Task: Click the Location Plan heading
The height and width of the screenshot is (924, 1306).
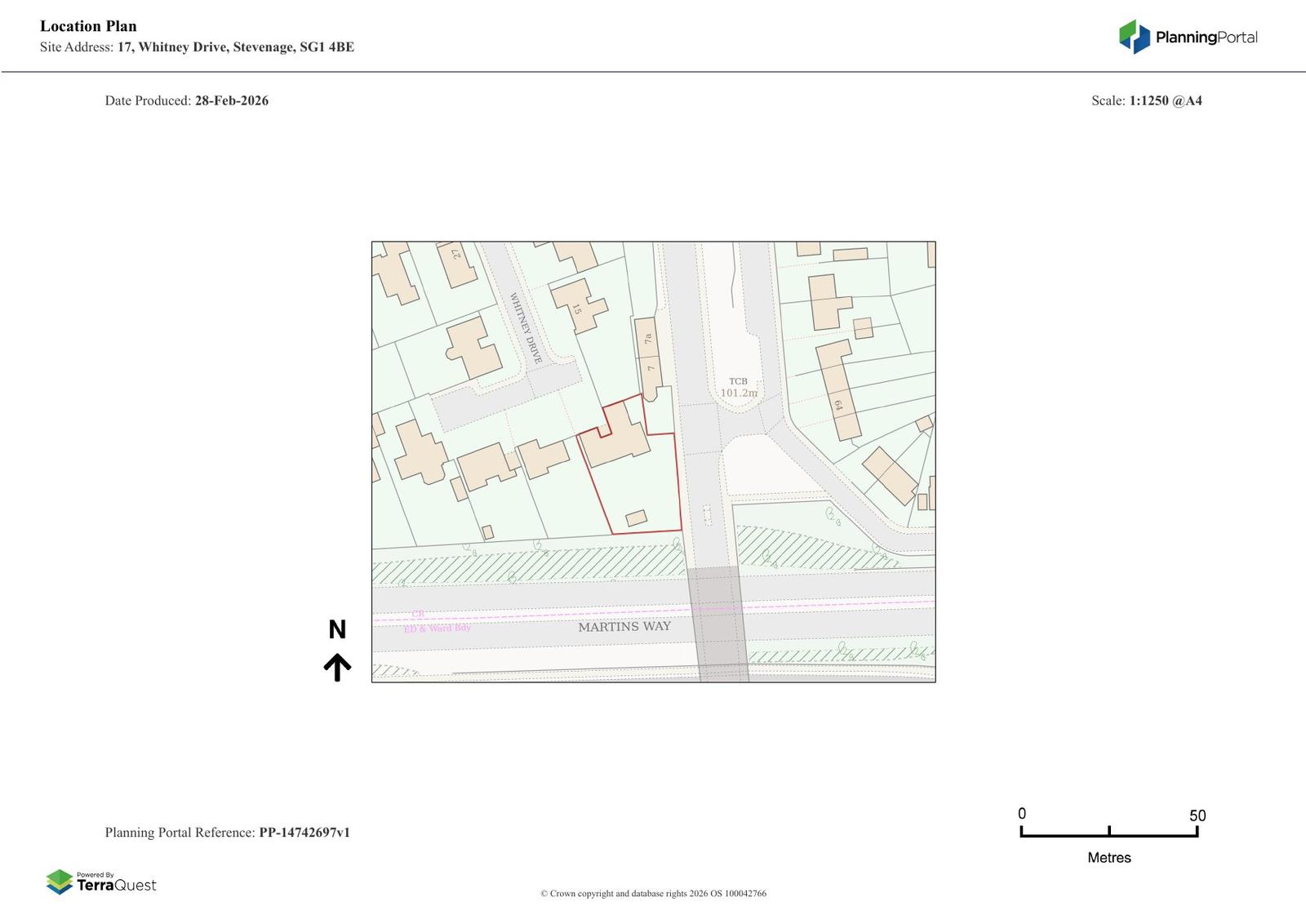Action: [x=88, y=26]
